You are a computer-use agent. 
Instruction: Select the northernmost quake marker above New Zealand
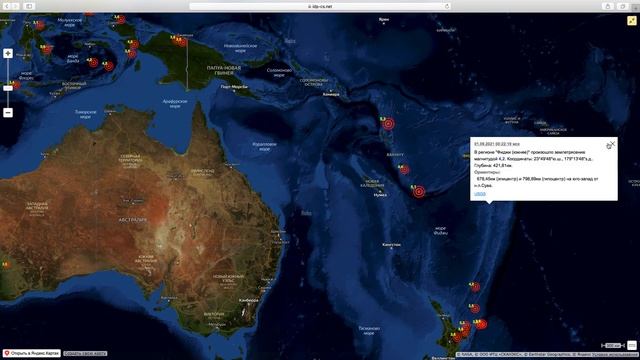click(x=475, y=287)
